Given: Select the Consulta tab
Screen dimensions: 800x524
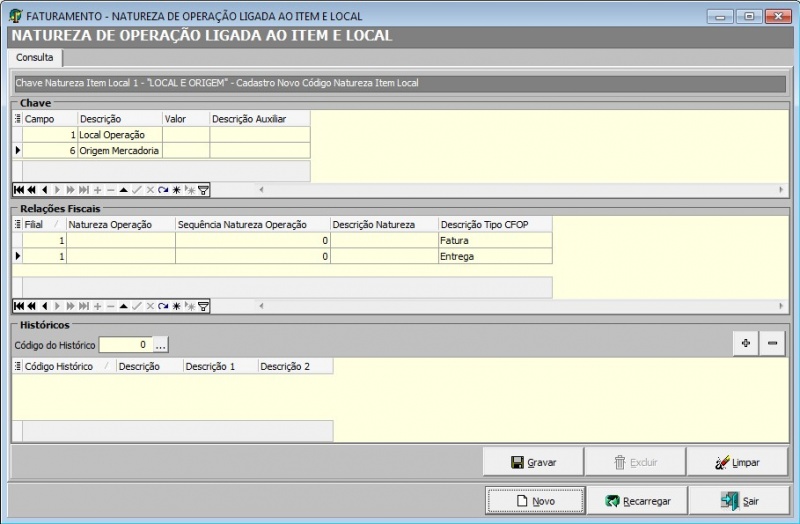Looking at the screenshot, I should coord(35,57).
